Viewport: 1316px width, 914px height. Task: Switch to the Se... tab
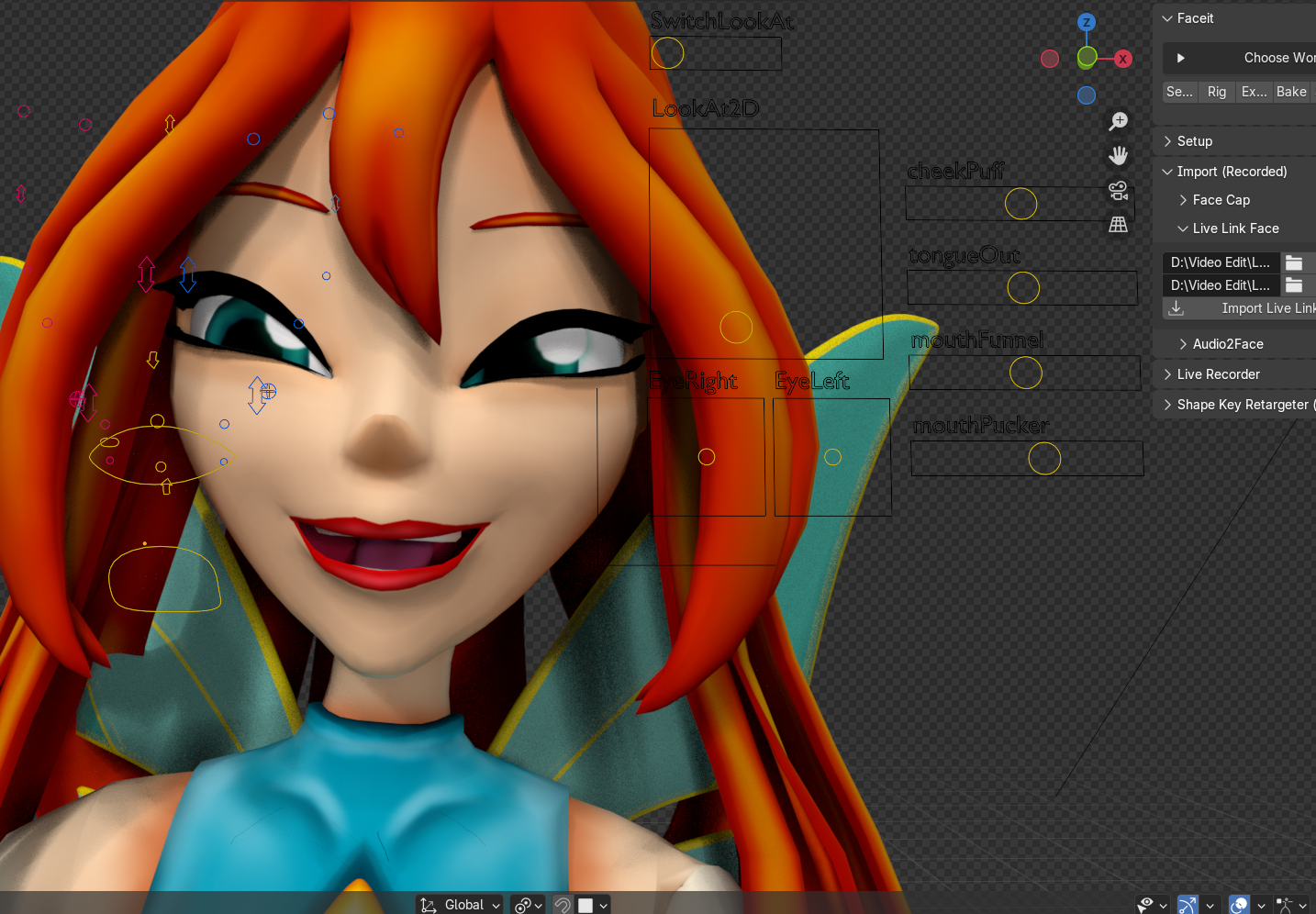pyautogui.click(x=1180, y=92)
